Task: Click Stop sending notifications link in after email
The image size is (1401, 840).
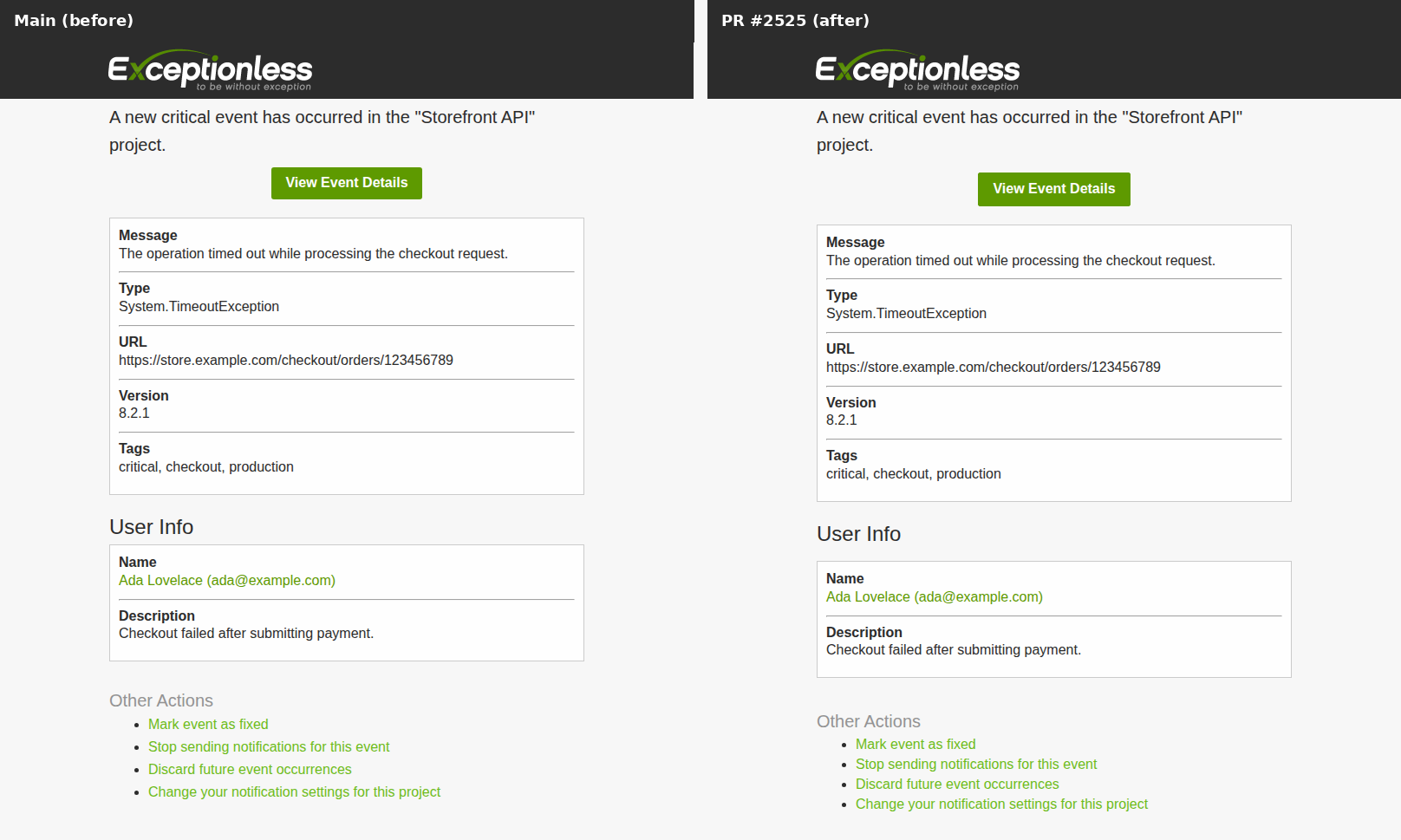Action: (x=976, y=764)
